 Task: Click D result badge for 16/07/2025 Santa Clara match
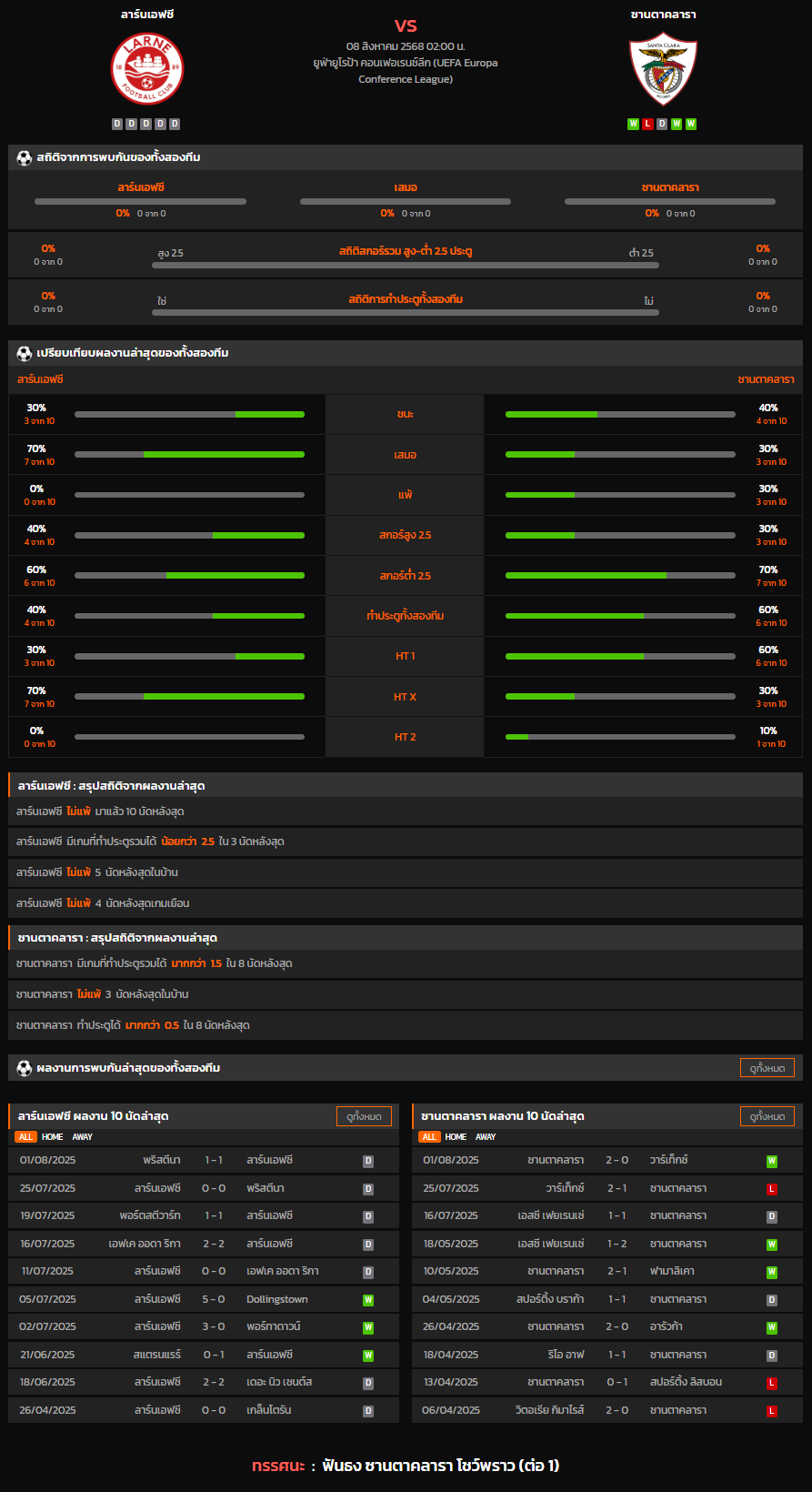coord(772,1216)
